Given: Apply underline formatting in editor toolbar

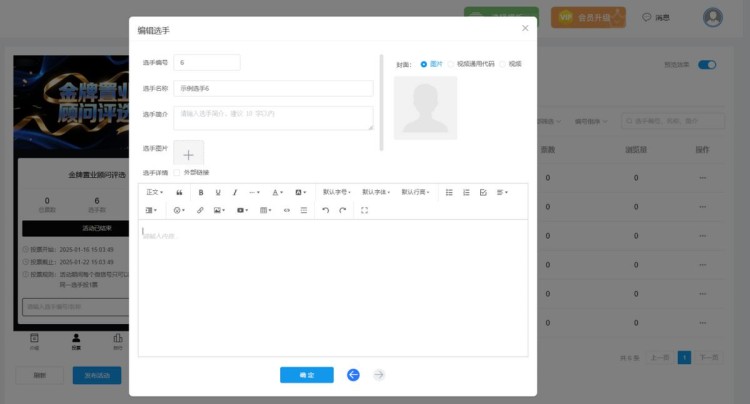Looking at the screenshot, I should [x=218, y=192].
